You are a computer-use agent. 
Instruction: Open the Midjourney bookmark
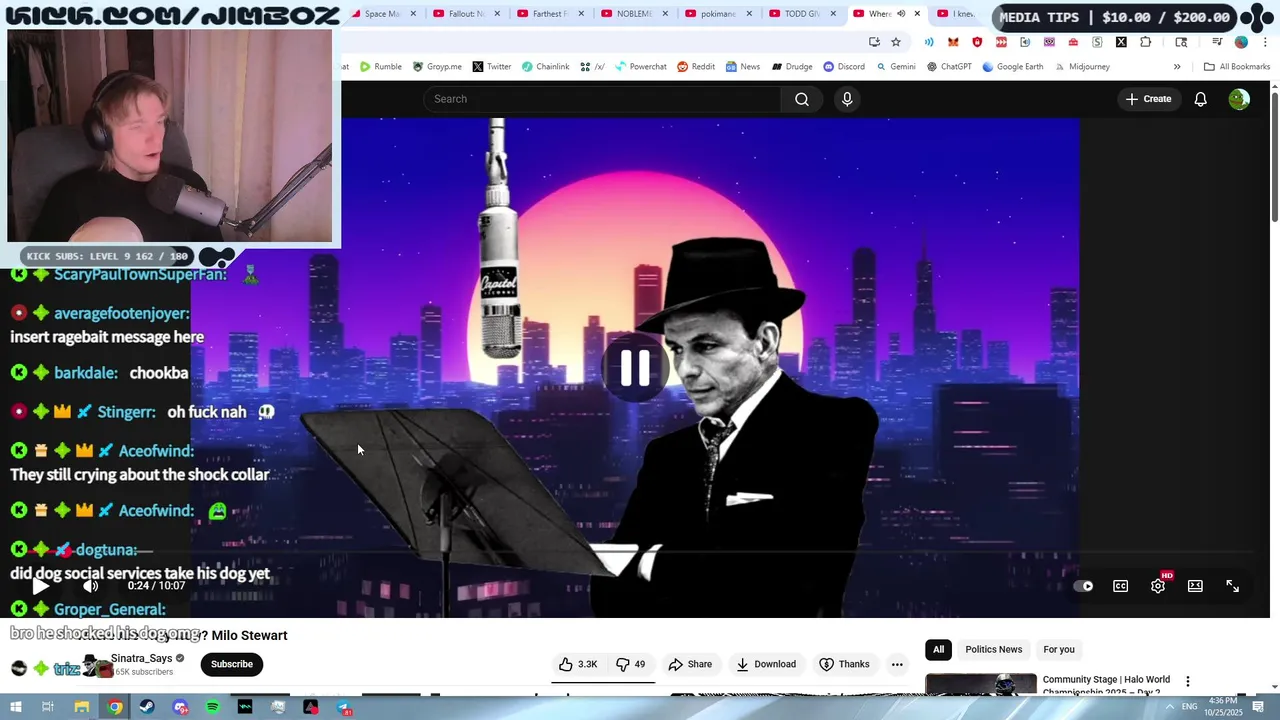pyautogui.click(x=1081, y=67)
